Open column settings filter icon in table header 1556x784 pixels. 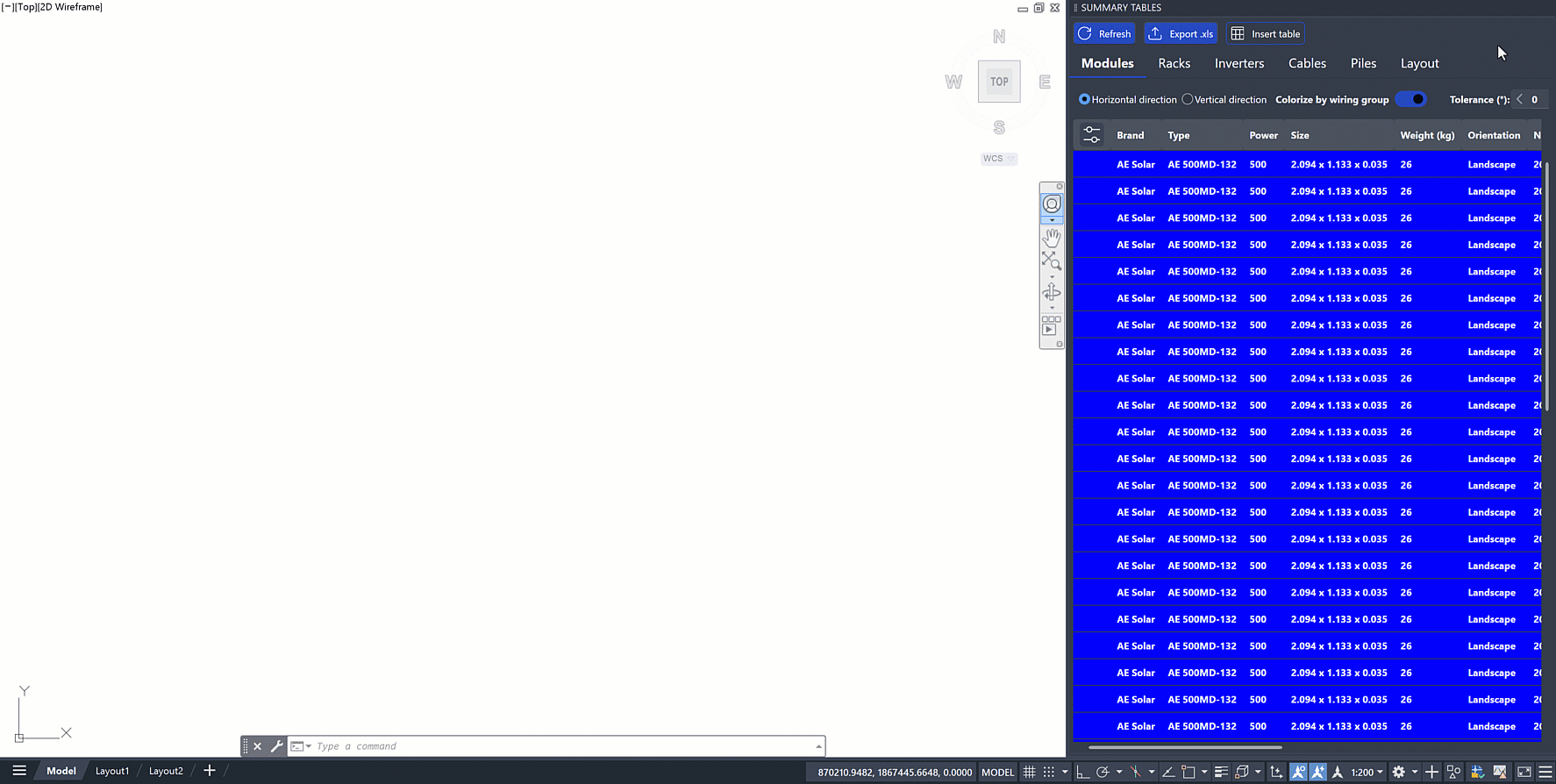click(1091, 135)
